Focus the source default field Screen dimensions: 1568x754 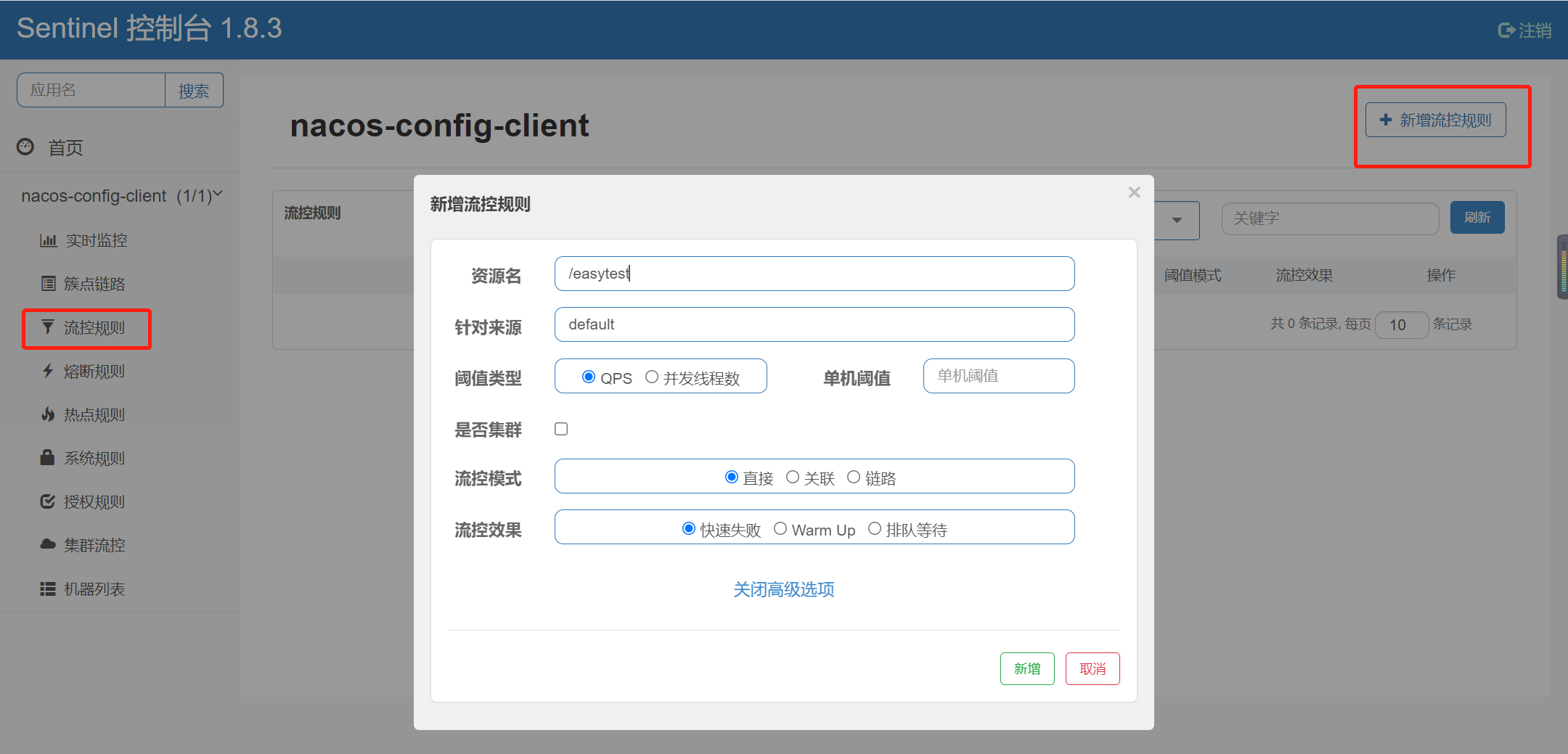814,324
